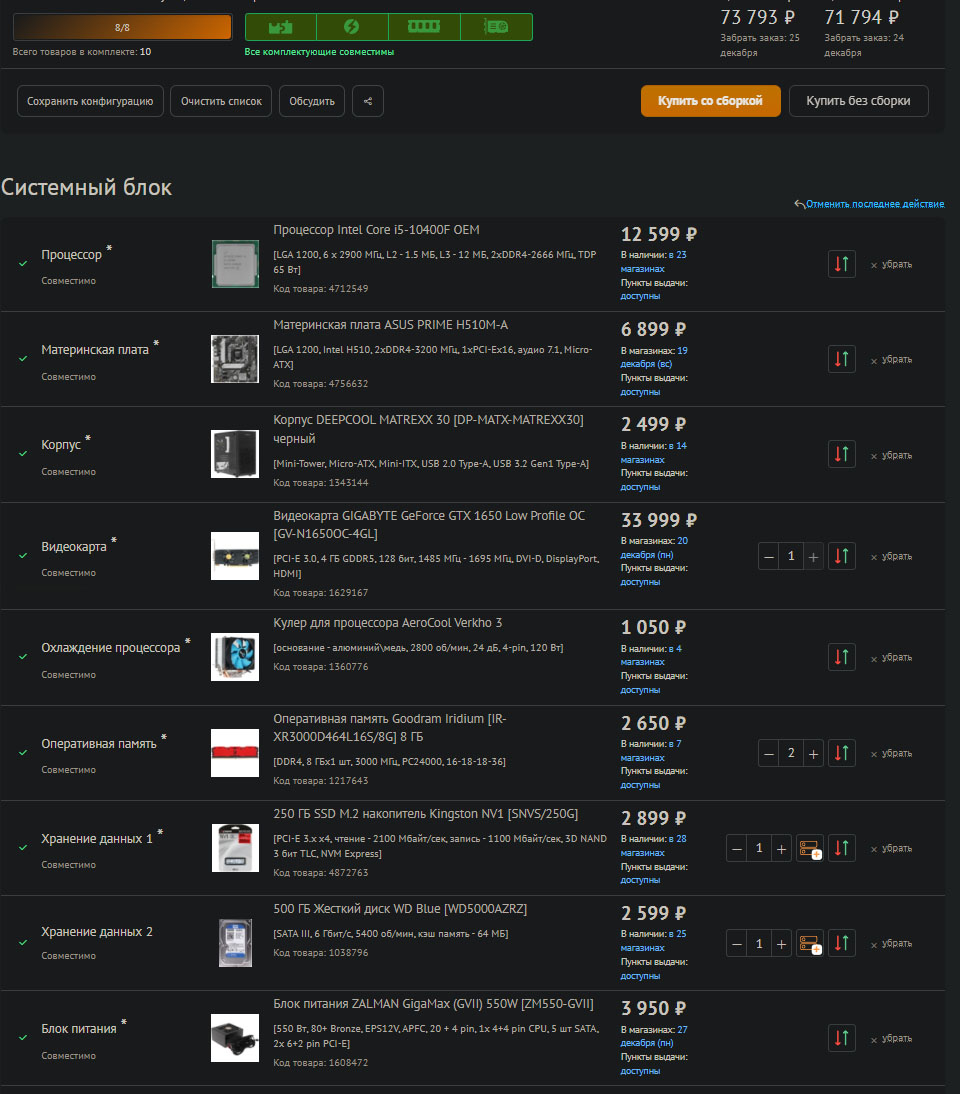
Task: Remove the Охлаждение процессора item with убрать
Action: coord(891,657)
